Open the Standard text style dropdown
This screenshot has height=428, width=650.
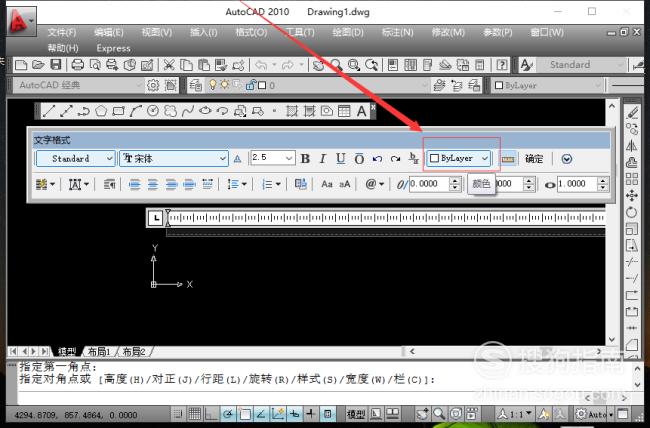tap(75, 158)
